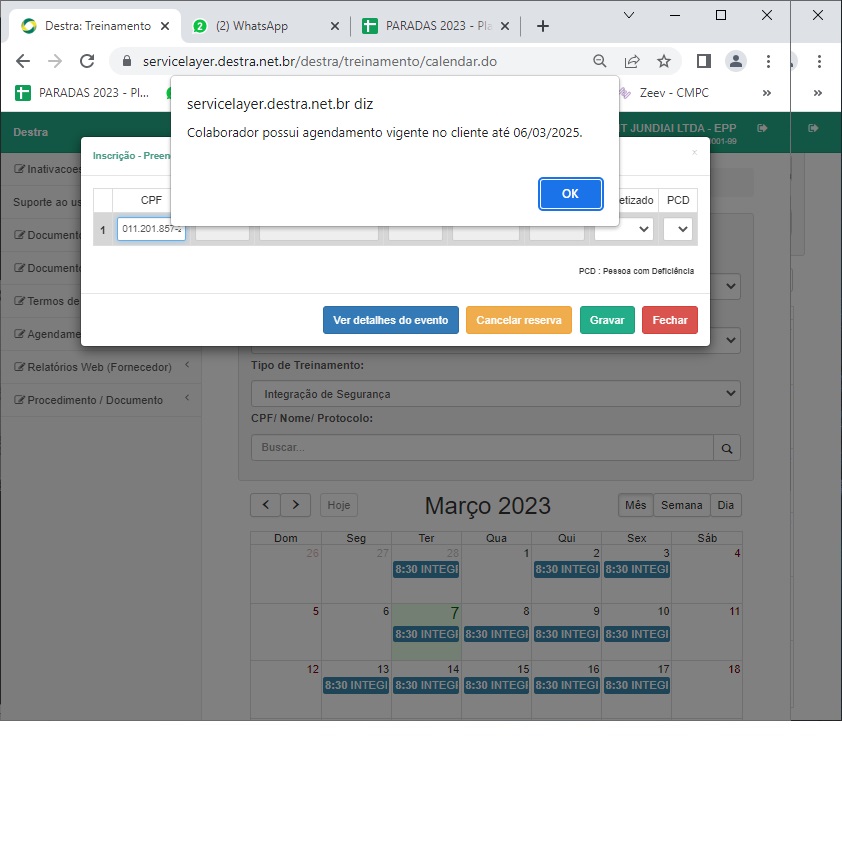Expand Procedimento / Documento sidebar item
This screenshot has width=842, height=842.
point(100,400)
